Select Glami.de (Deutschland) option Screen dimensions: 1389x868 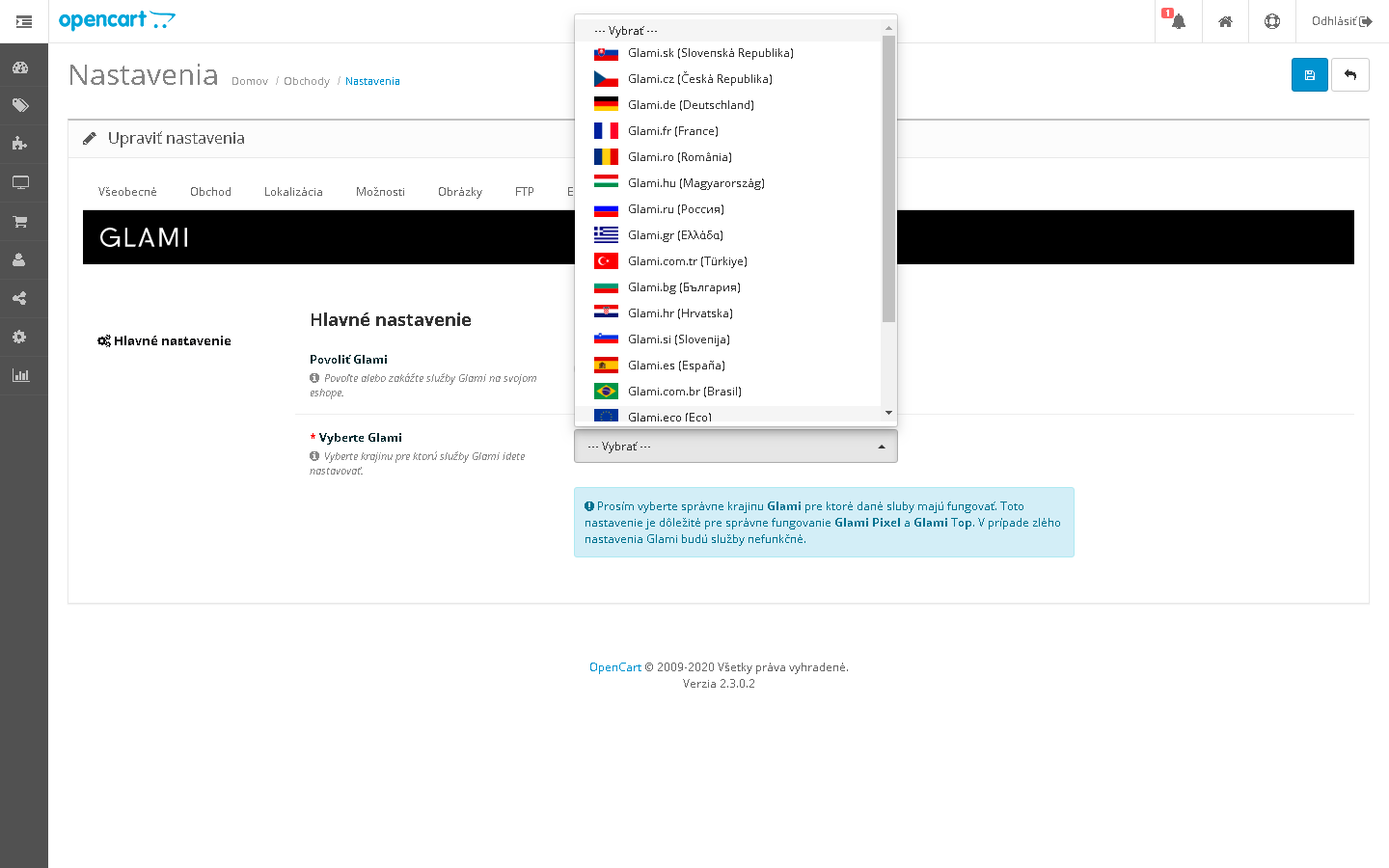(x=728, y=105)
